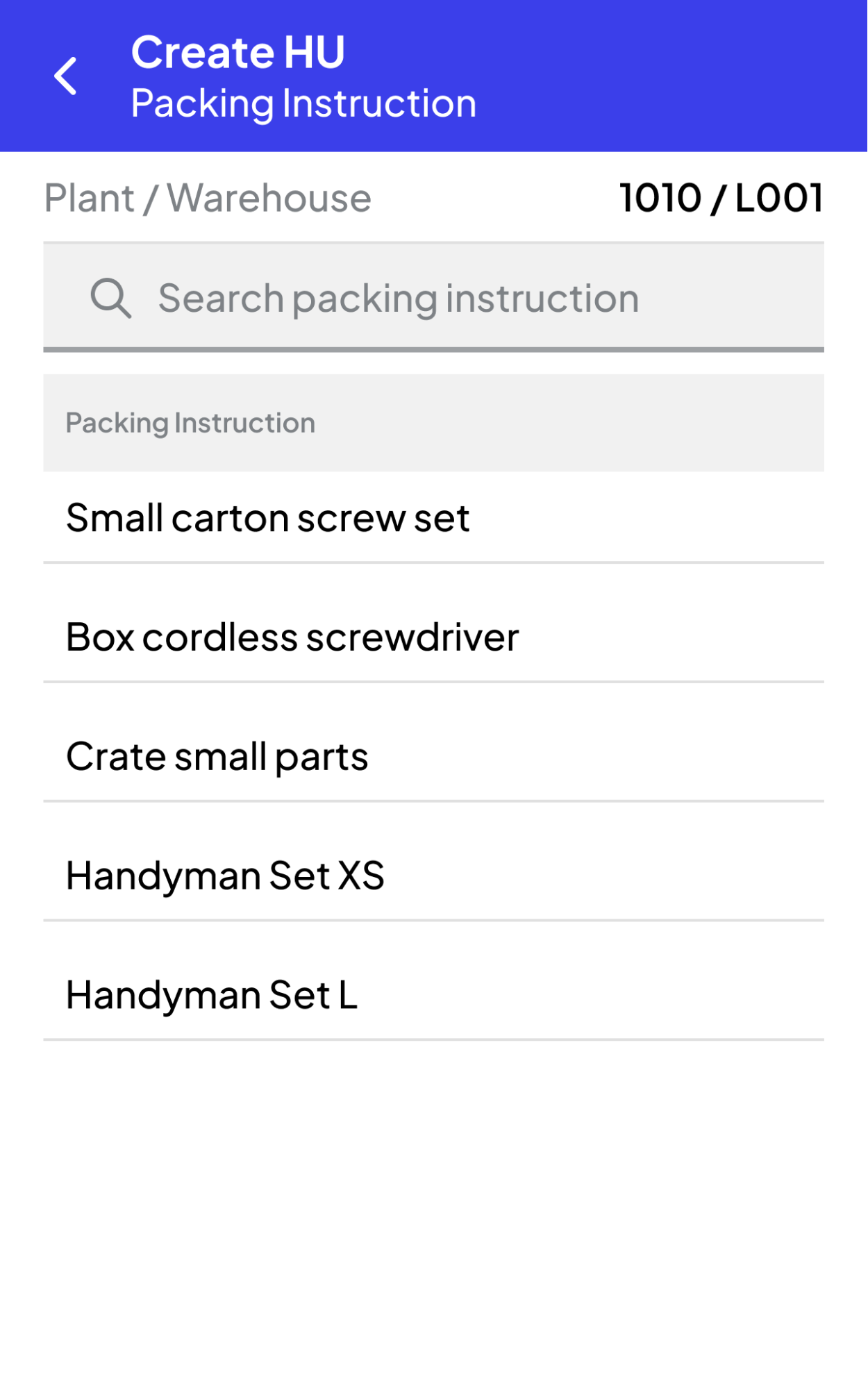Pick the extra-small Handyman set row
The width and height of the screenshot is (868, 1388).
[433, 876]
